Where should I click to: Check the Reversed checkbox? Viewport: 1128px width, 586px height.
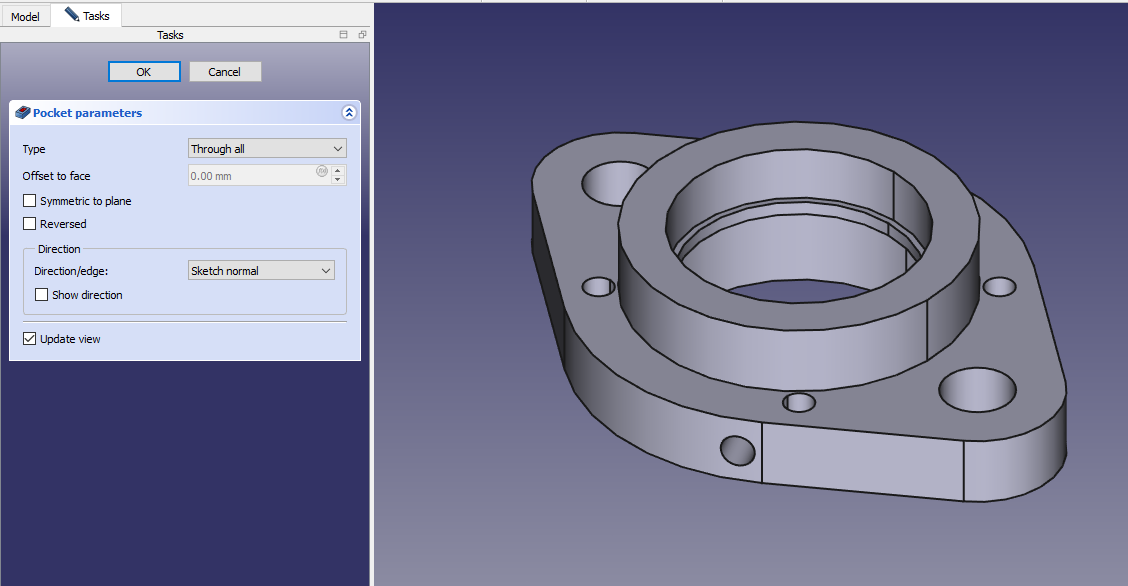[x=30, y=224]
